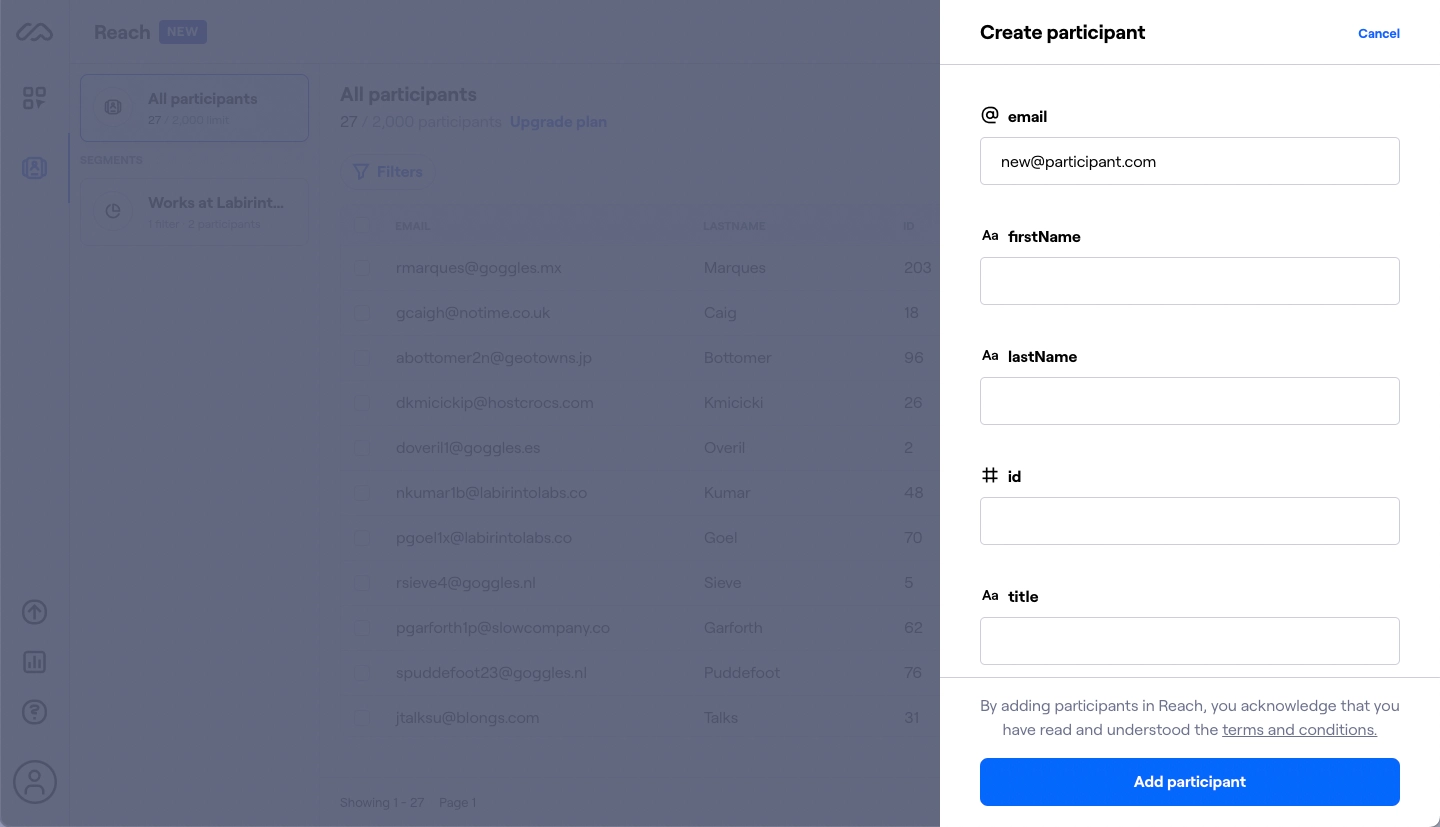
Task: Click the Upgrade plan link
Action: coord(558,122)
